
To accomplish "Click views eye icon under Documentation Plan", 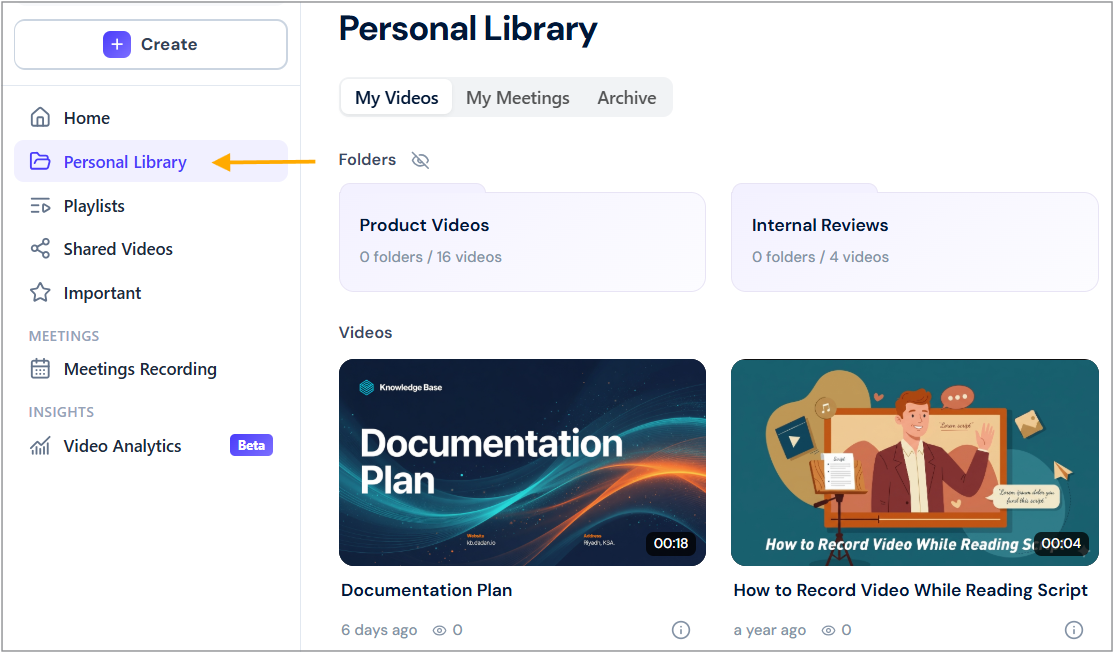I will coord(439,630).
